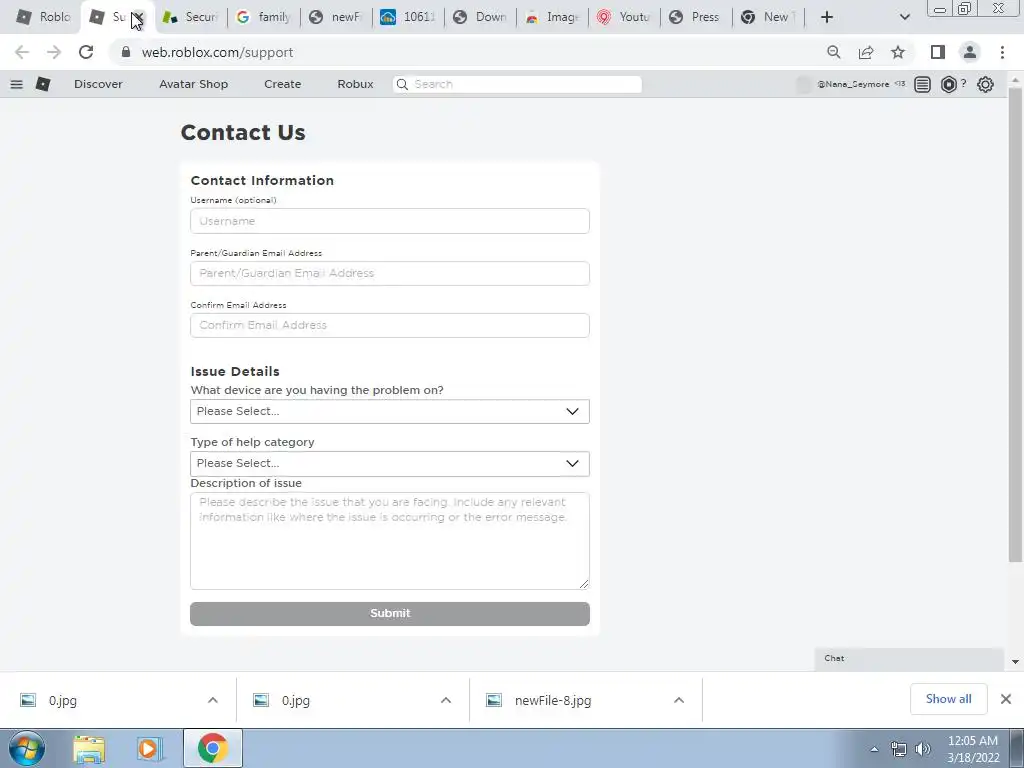
Task: Open the first 0.jpg downloaded file
Action: [62, 700]
